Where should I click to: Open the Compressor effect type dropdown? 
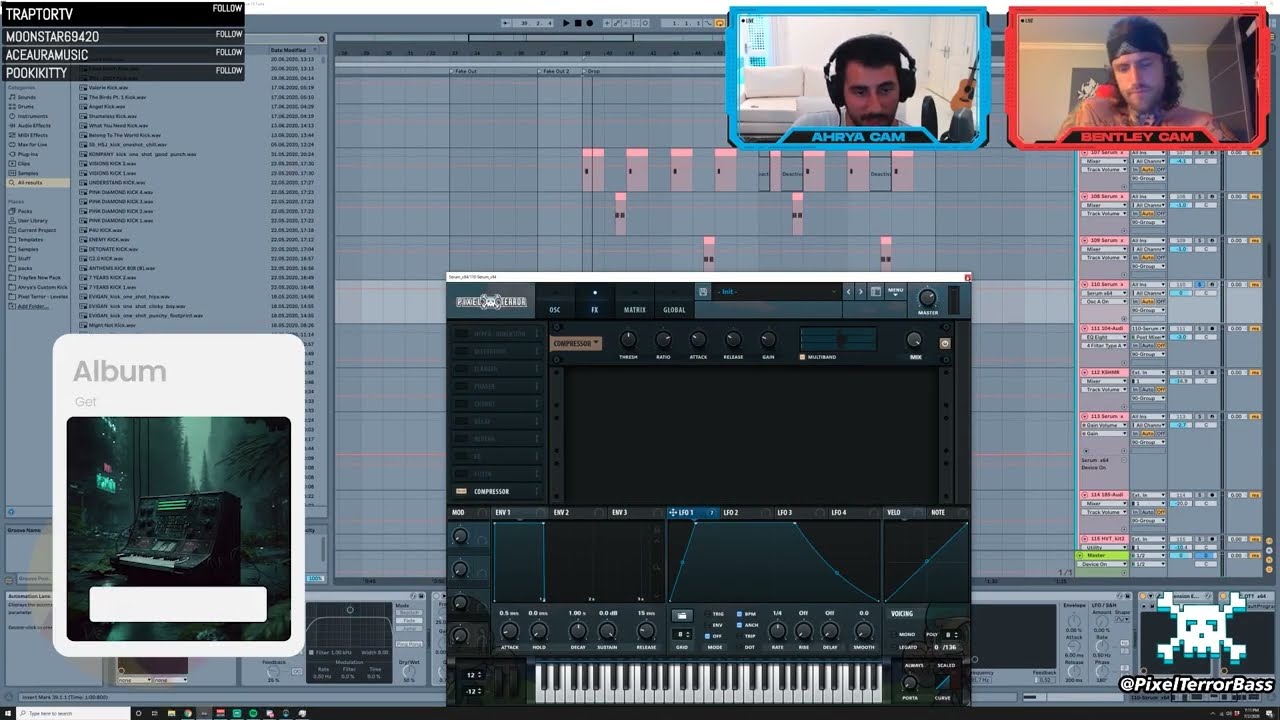(x=576, y=343)
